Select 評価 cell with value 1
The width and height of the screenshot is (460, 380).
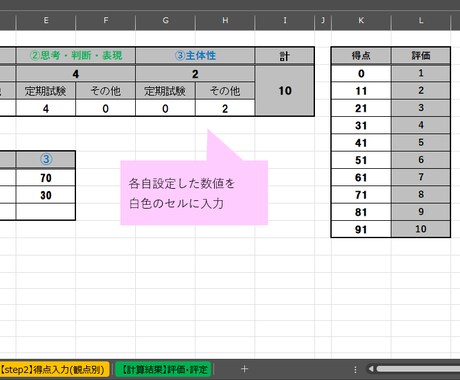coord(421,73)
